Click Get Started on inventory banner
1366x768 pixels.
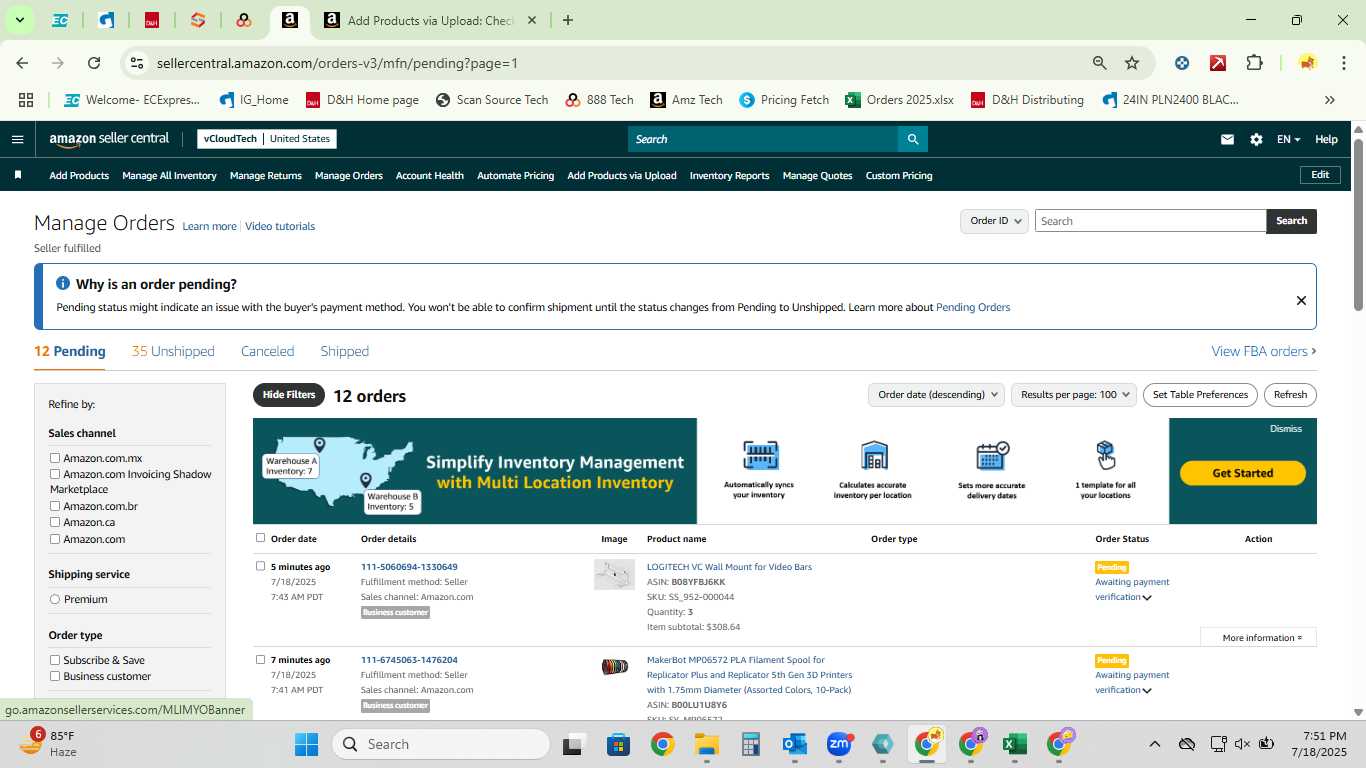[1242, 473]
